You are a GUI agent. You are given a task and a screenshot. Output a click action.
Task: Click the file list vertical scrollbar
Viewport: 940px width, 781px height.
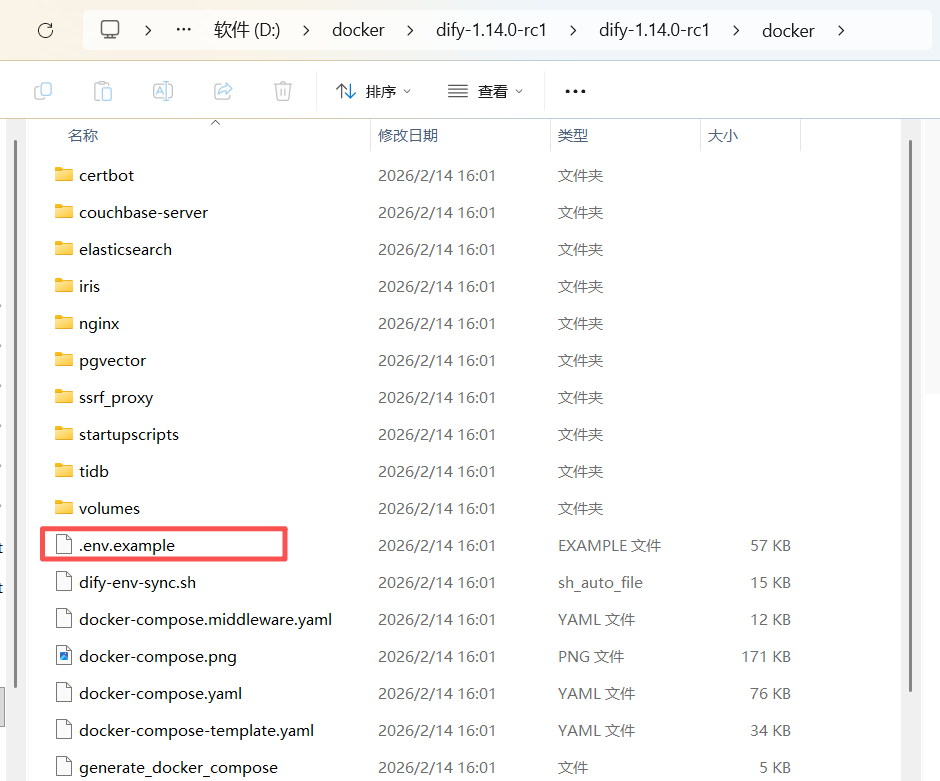(910, 416)
